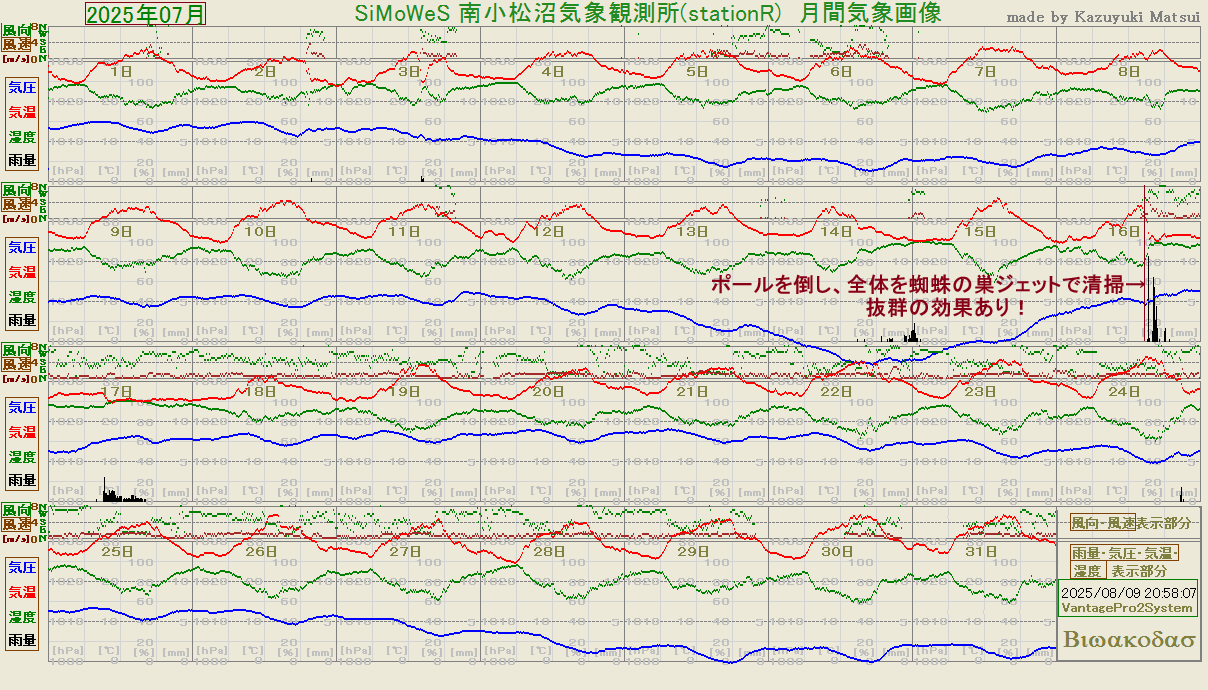Click the 2025年07月 month label box
This screenshot has height=690, width=1208.
(x=145, y=14)
